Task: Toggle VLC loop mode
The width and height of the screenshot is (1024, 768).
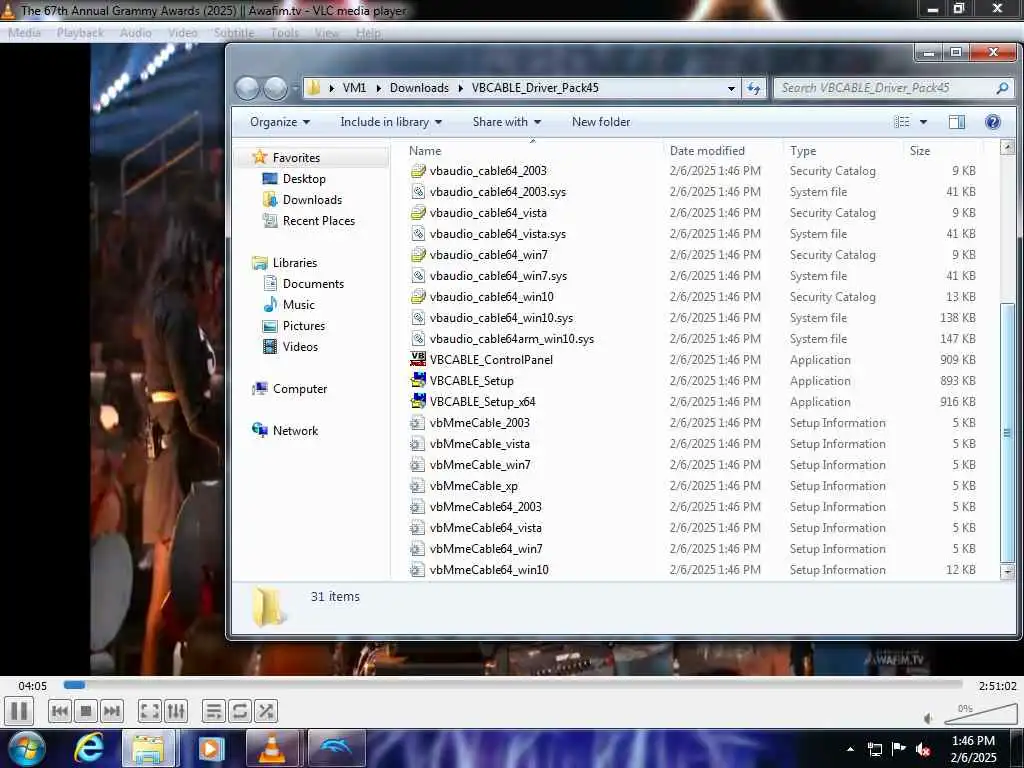Action: click(240, 711)
